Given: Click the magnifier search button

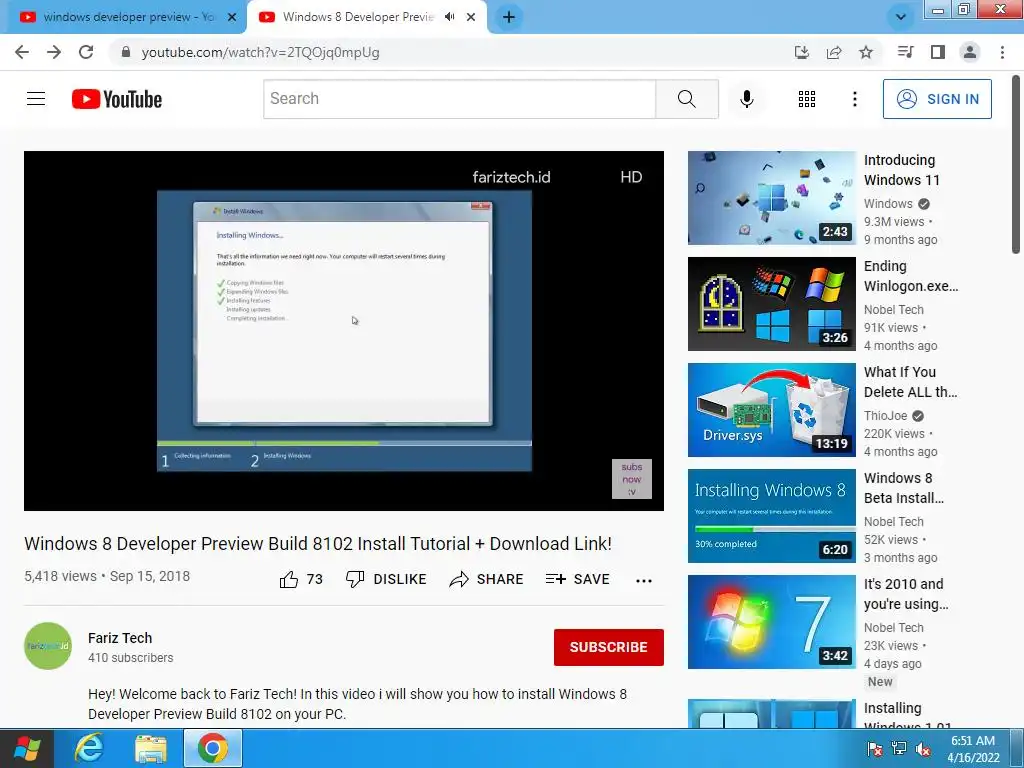Looking at the screenshot, I should [686, 99].
